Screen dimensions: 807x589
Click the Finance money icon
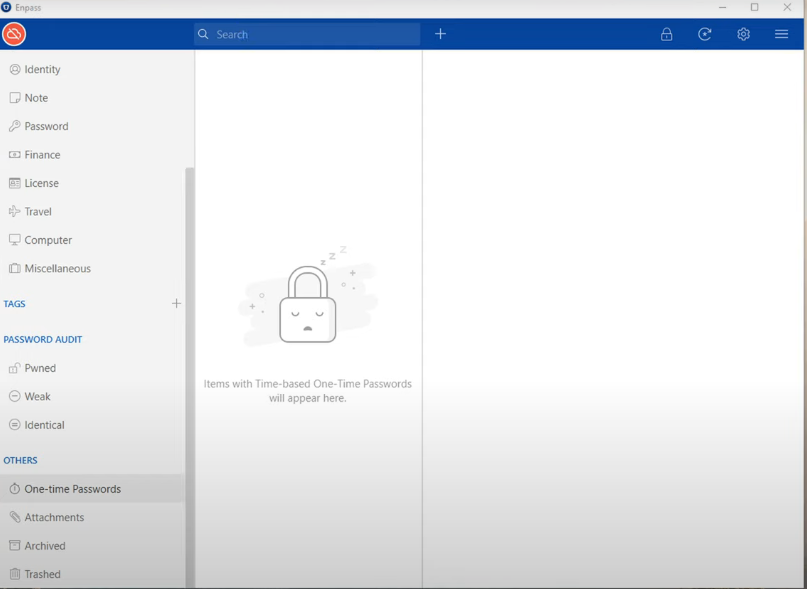coord(15,154)
